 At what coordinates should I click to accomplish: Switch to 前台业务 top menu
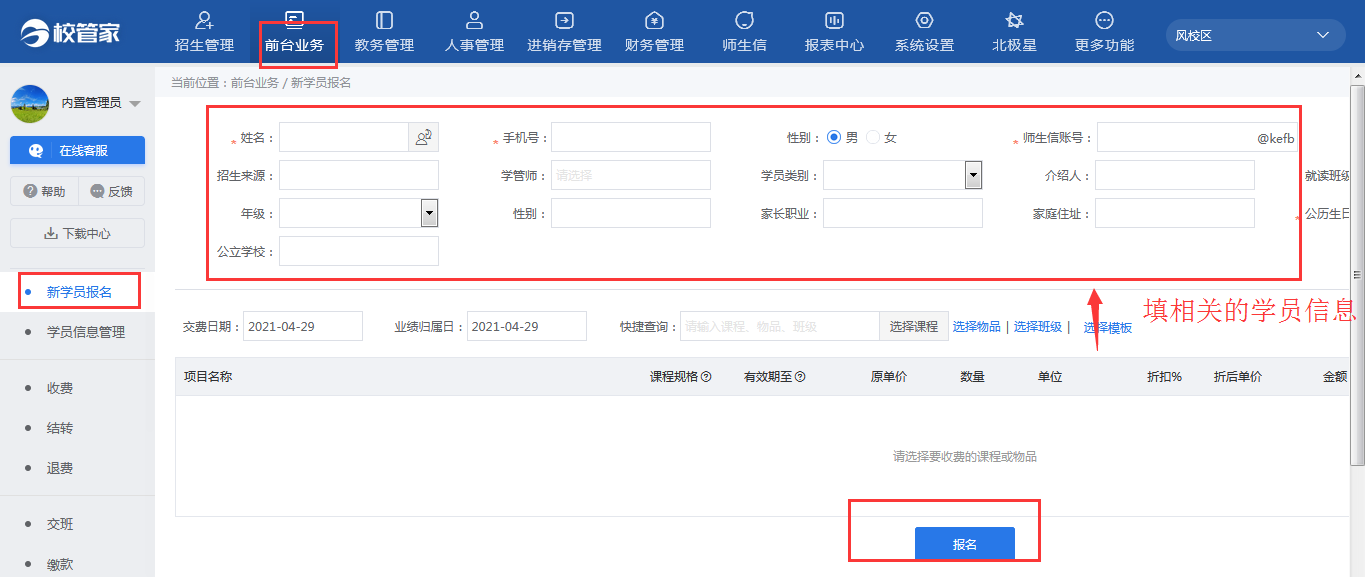pyautogui.click(x=294, y=33)
